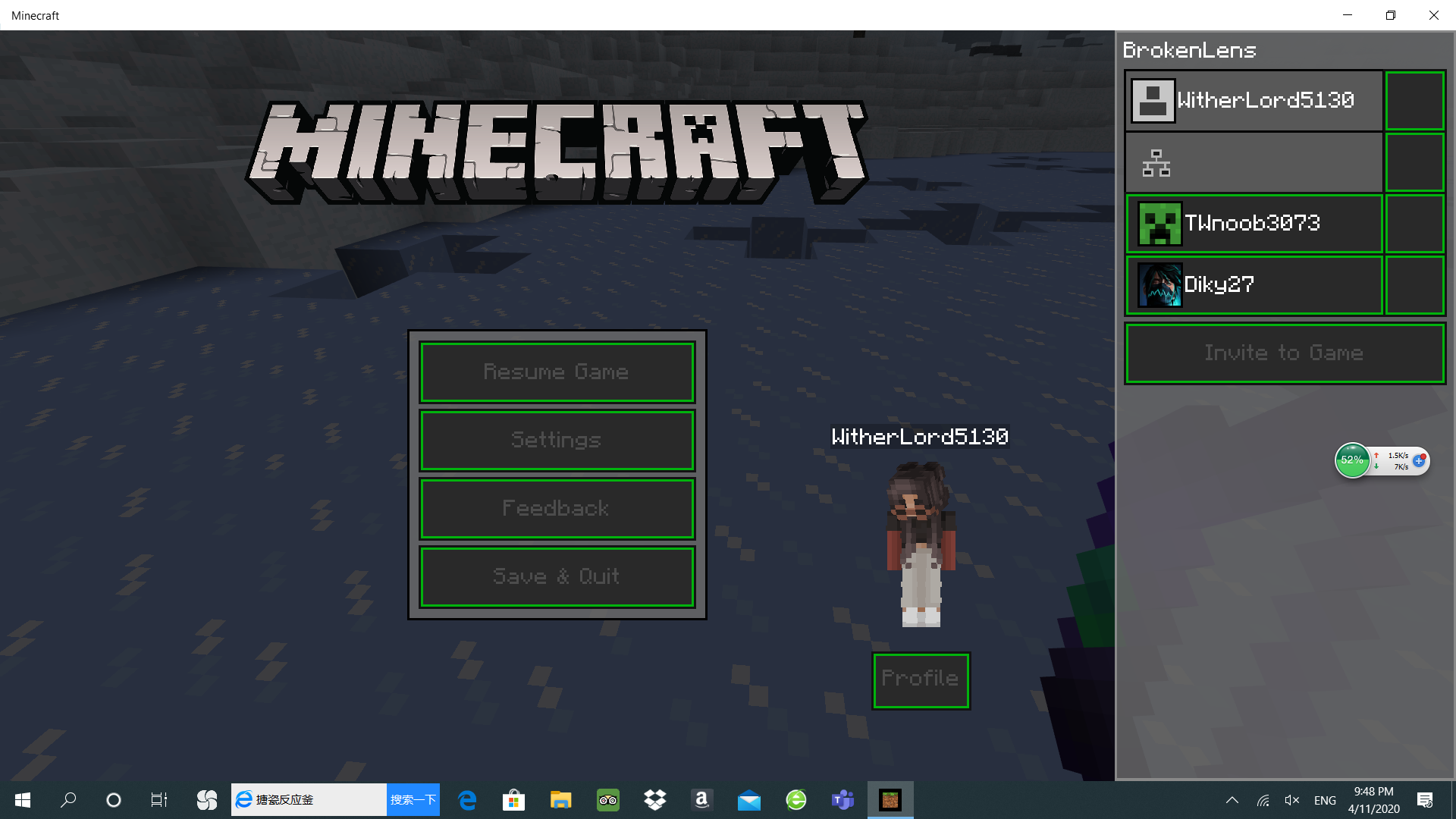Click the blue 搜索一下 search button
This screenshot has height=819, width=1456.
(x=413, y=800)
